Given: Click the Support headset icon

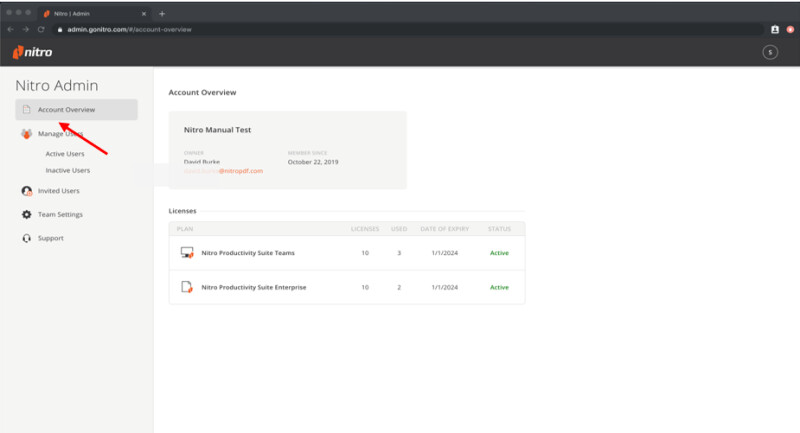Looking at the screenshot, I should (x=27, y=239).
